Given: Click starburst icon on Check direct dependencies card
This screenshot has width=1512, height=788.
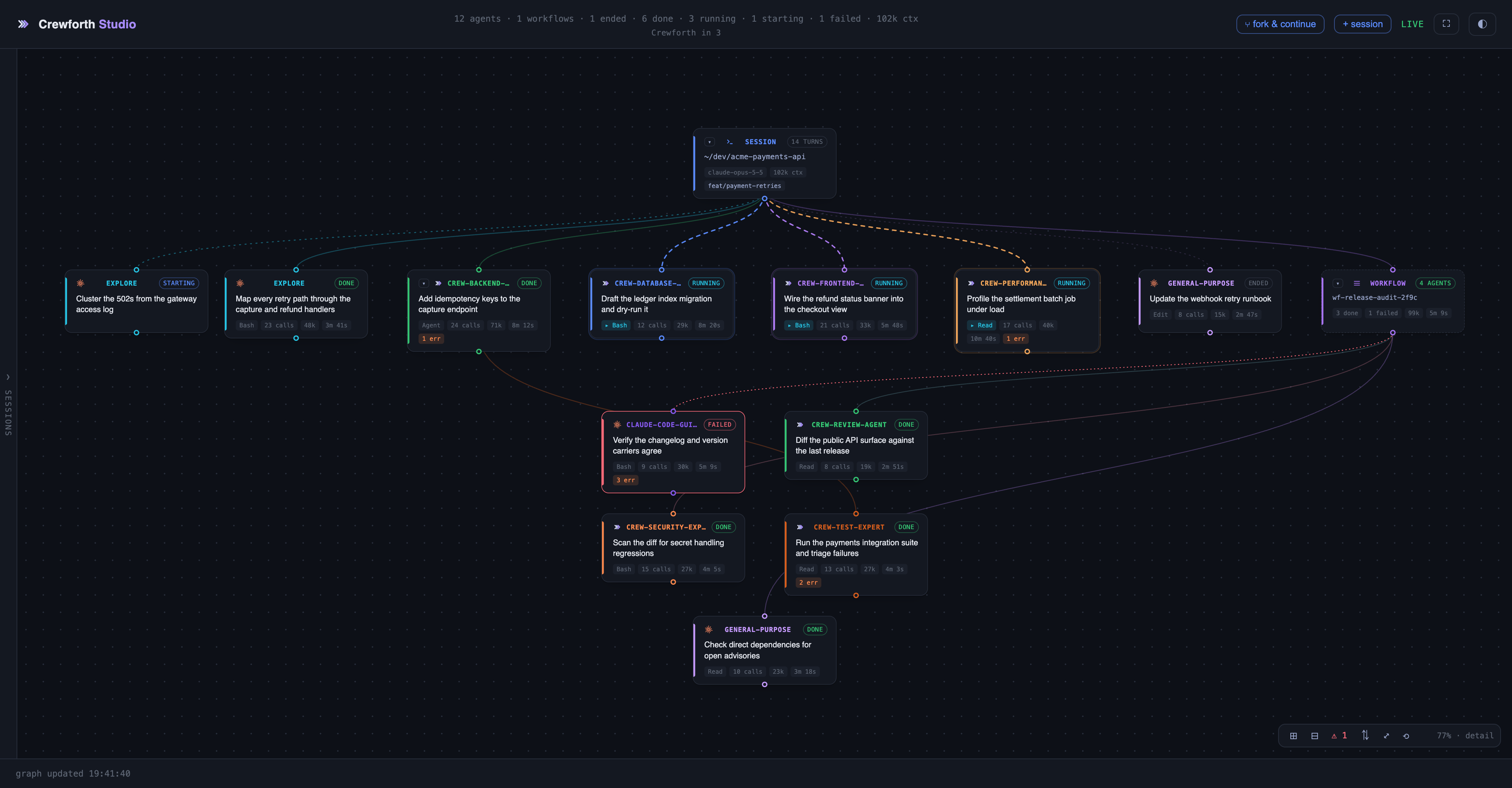Looking at the screenshot, I should (708, 630).
